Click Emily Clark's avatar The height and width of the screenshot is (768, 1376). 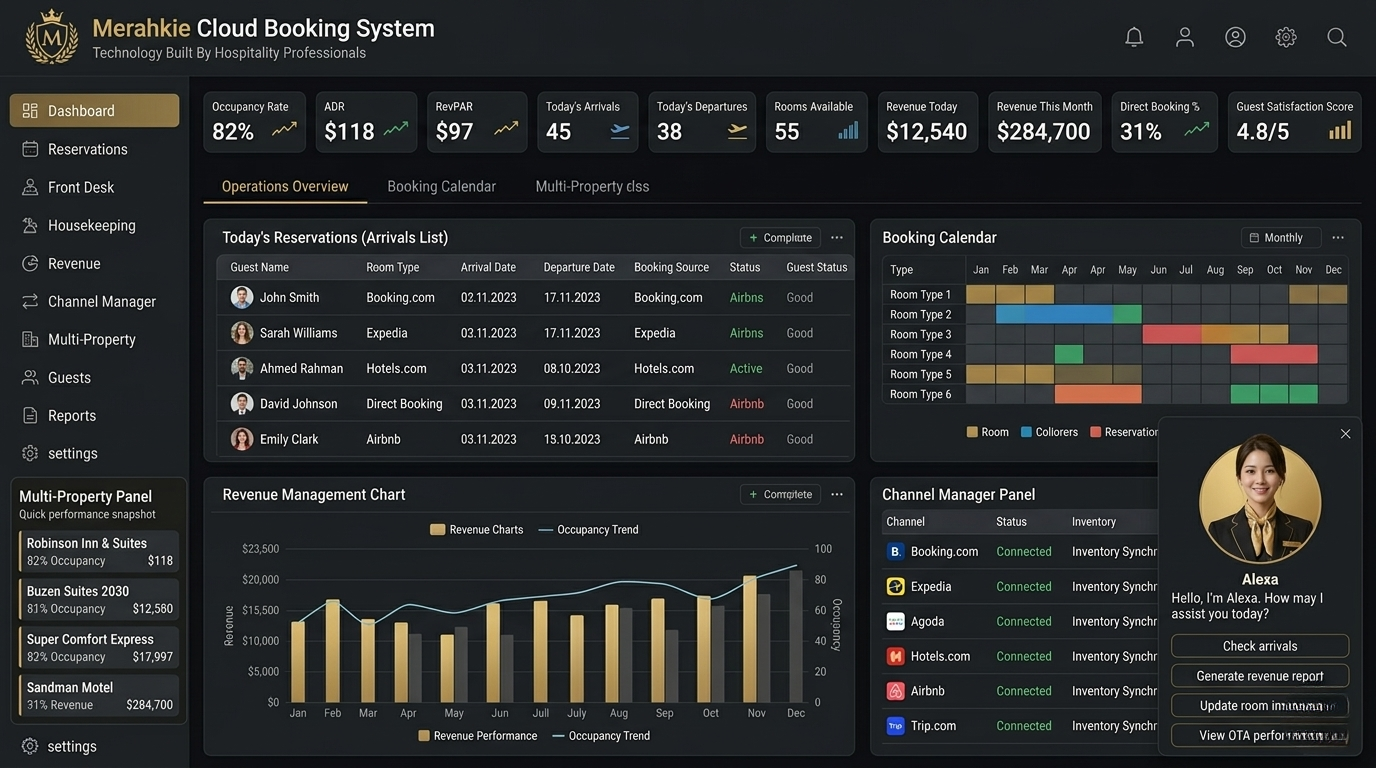[242, 439]
